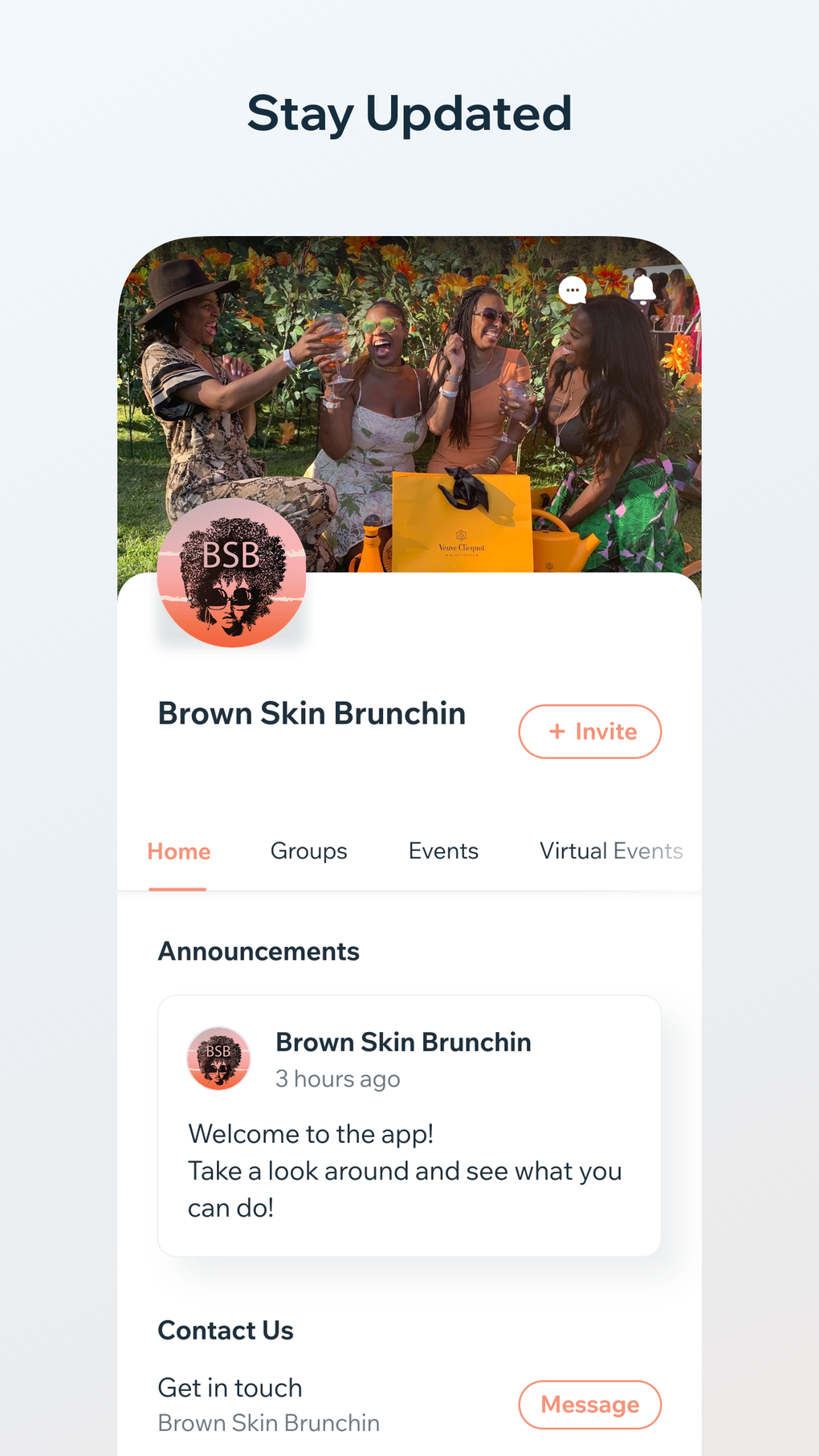Open the chat bubble icon on cover photo

pyautogui.click(x=572, y=291)
